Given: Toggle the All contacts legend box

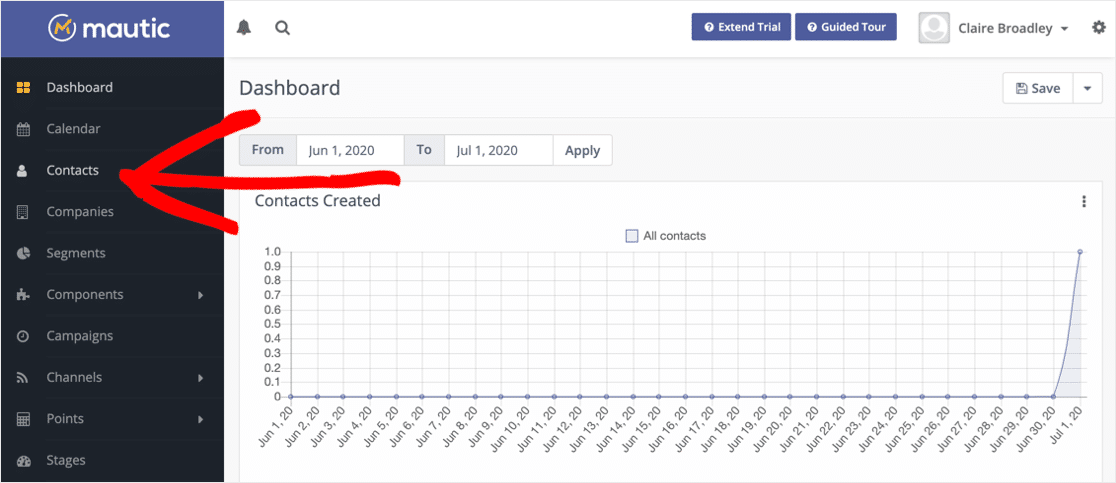Looking at the screenshot, I should pyautogui.click(x=632, y=236).
